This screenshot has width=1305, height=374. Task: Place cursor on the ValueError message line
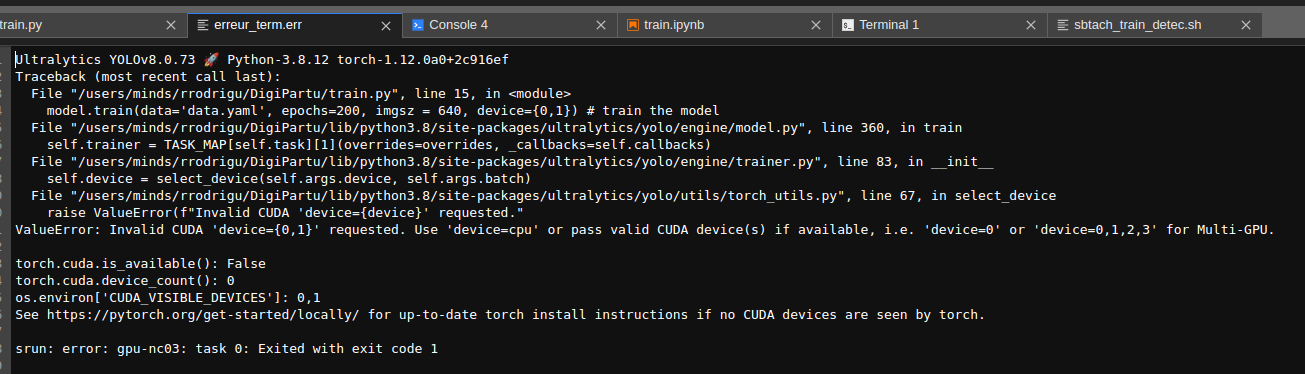[x=645, y=230]
